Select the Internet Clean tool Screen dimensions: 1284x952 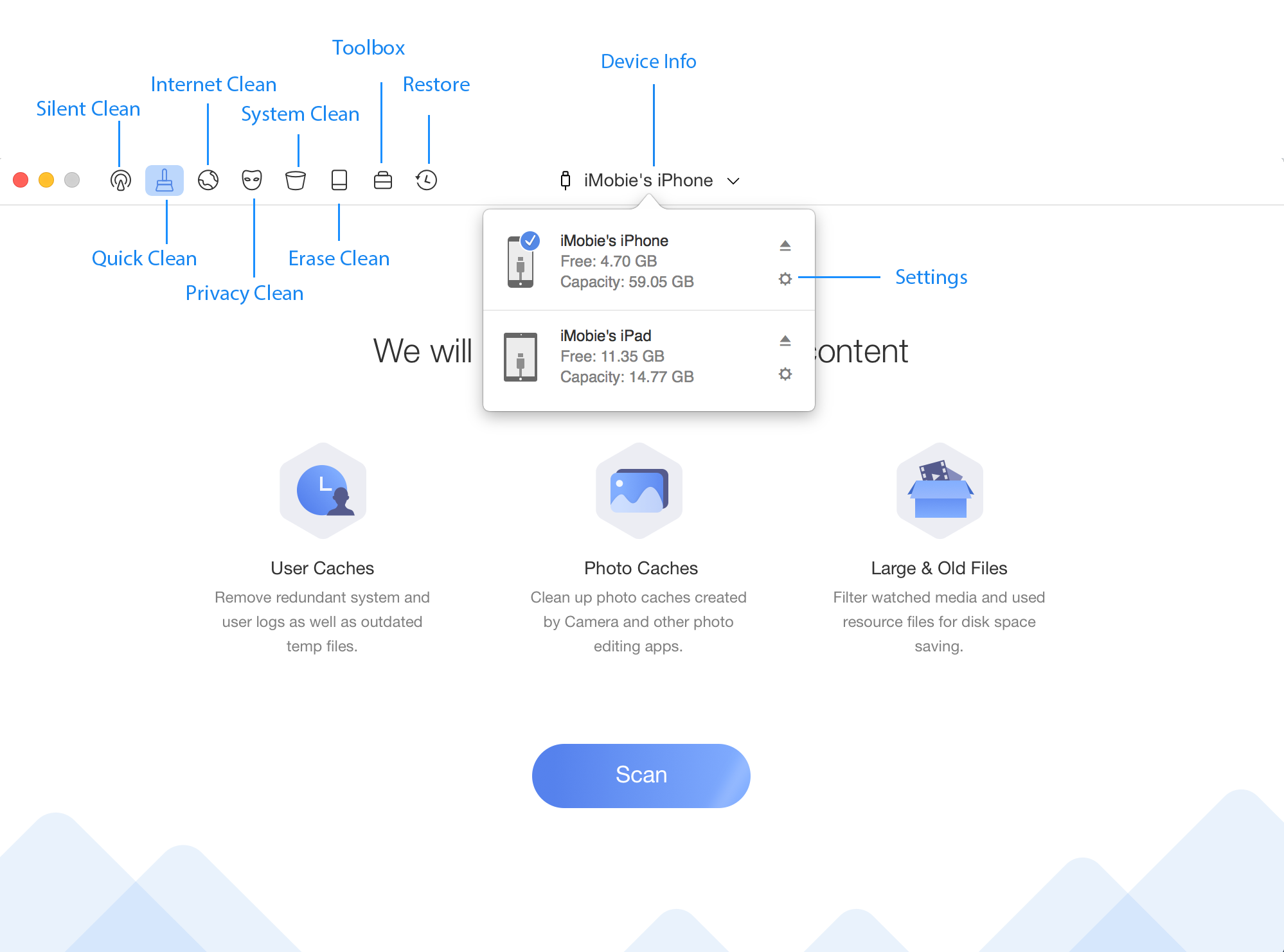[209, 180]
